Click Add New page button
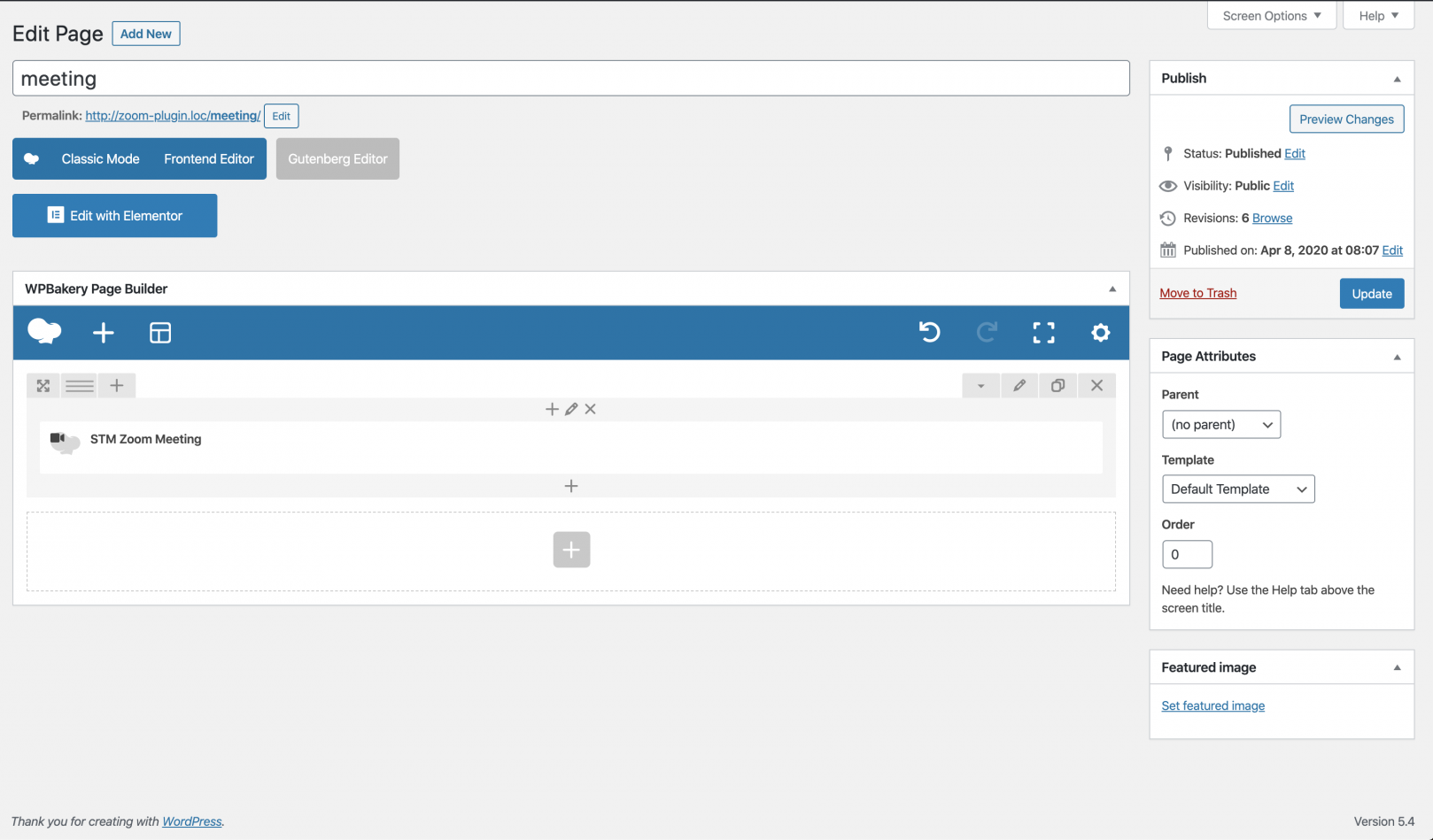 click(x=146, y=34)
